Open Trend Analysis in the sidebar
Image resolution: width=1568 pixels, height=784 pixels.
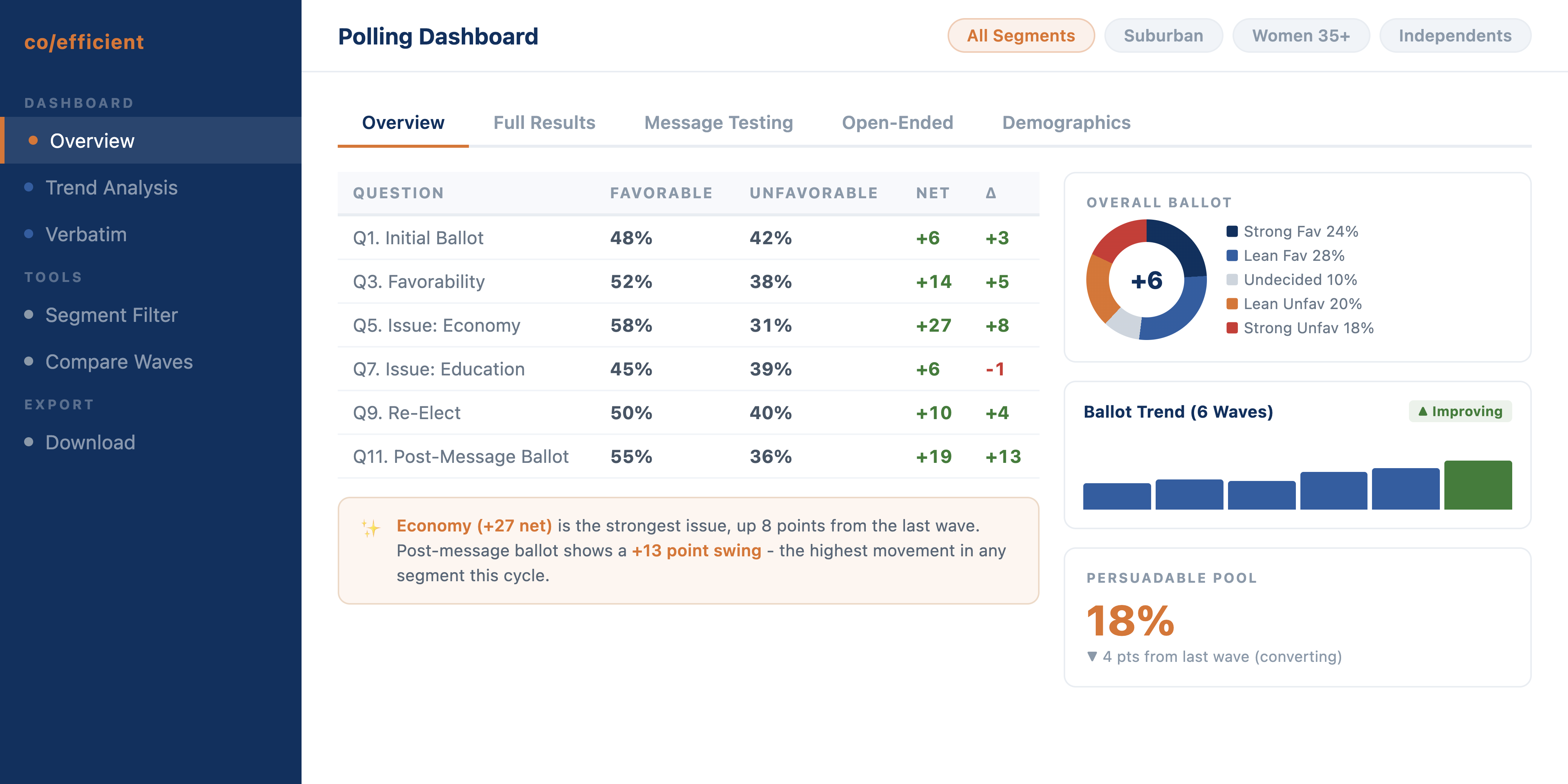(x=112, y=187)
